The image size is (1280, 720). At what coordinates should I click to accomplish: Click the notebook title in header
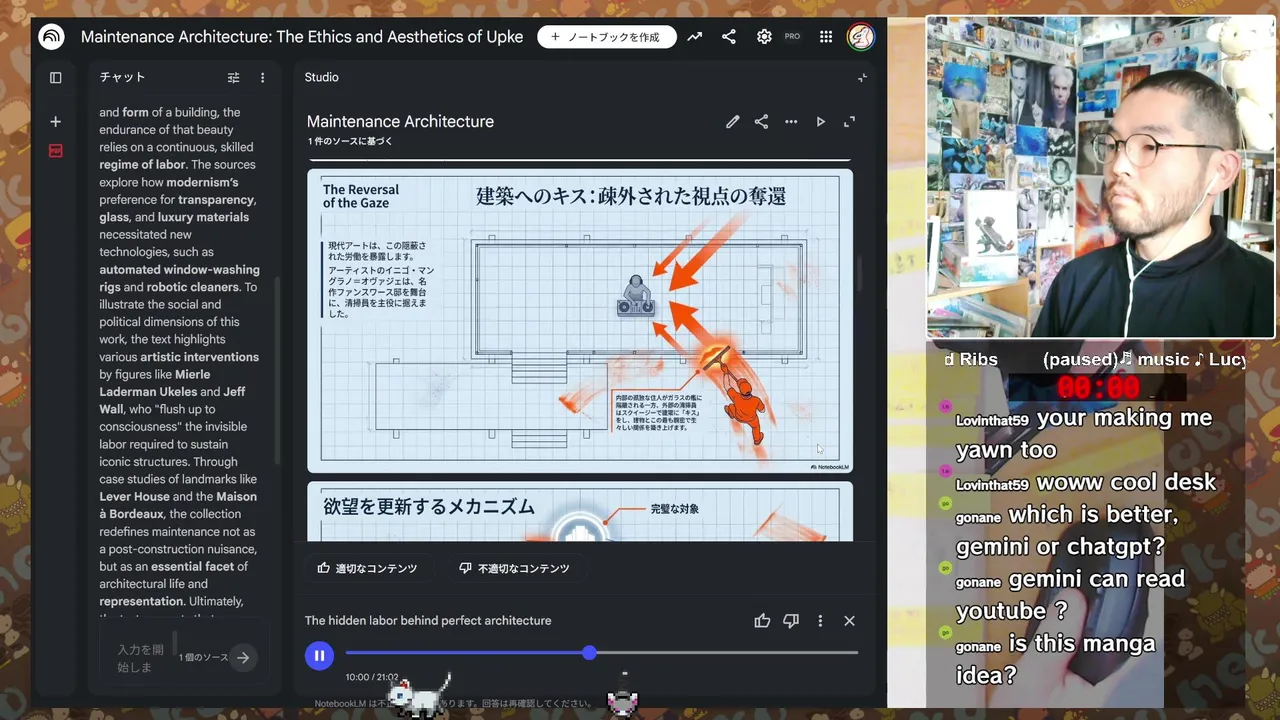302,37
